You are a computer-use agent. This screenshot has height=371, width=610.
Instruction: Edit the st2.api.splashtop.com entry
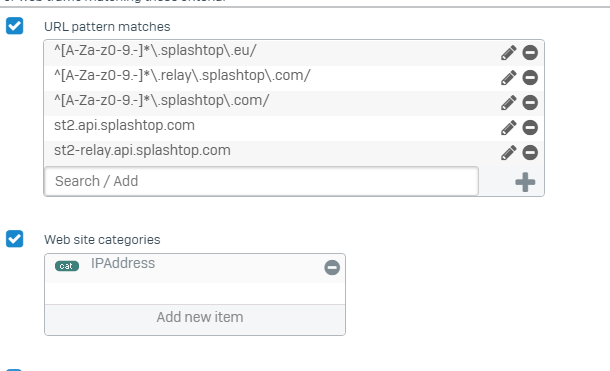[x=508, y=128]
